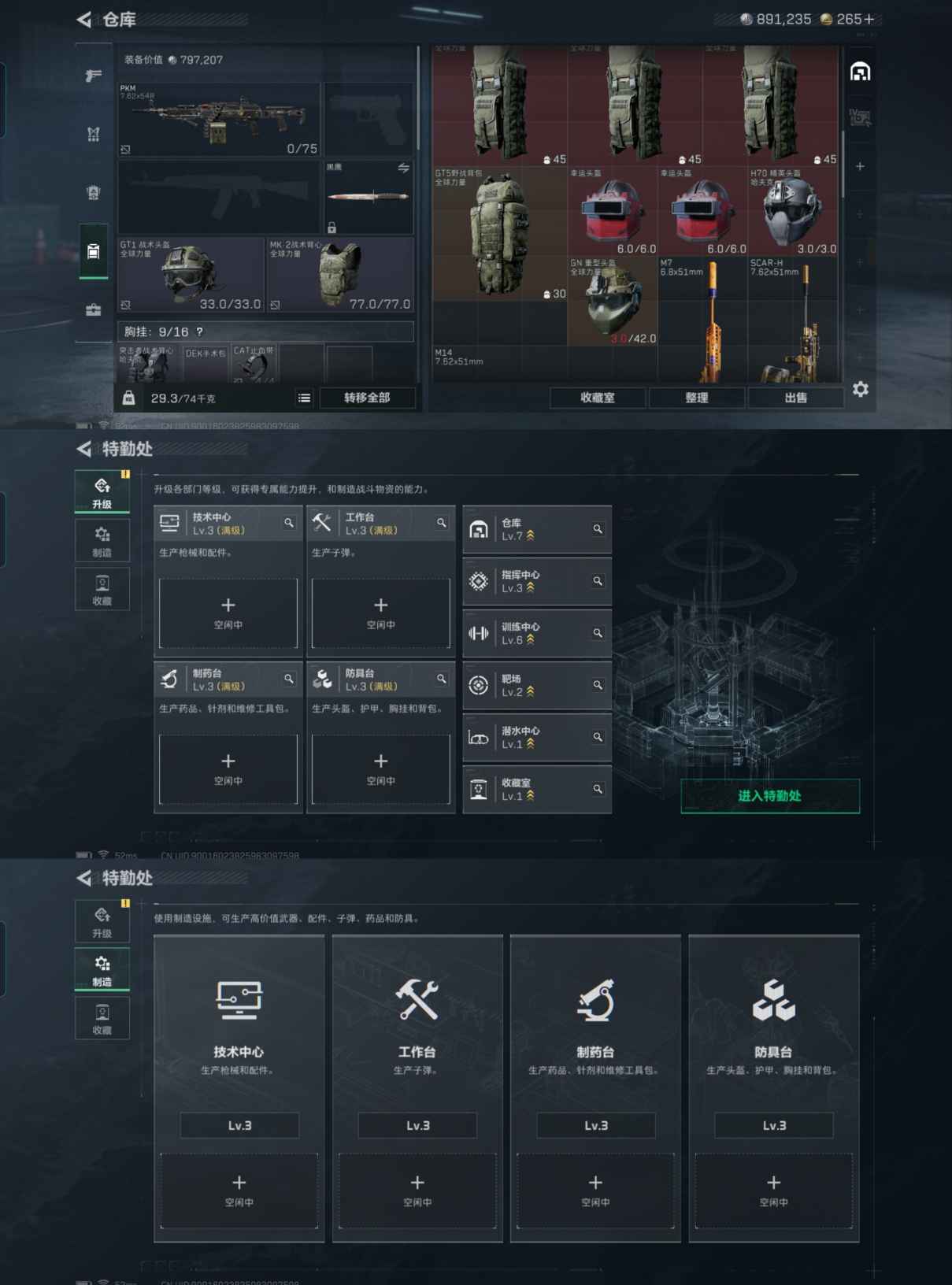Click the swap arrows icon on 黑鹰 knife slot
The image size is (952, 1285).
coord(403,168)
